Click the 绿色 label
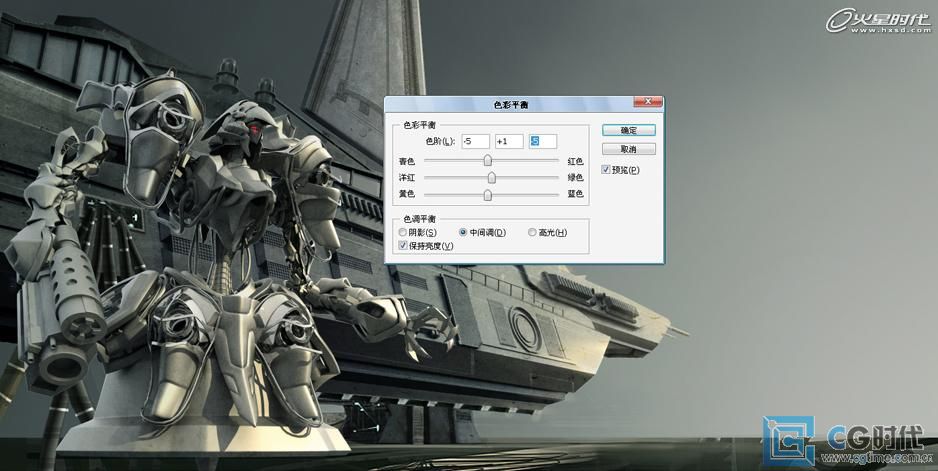This screenshot has height=471, width=938. pyautogui.click(x=575, y=178)
